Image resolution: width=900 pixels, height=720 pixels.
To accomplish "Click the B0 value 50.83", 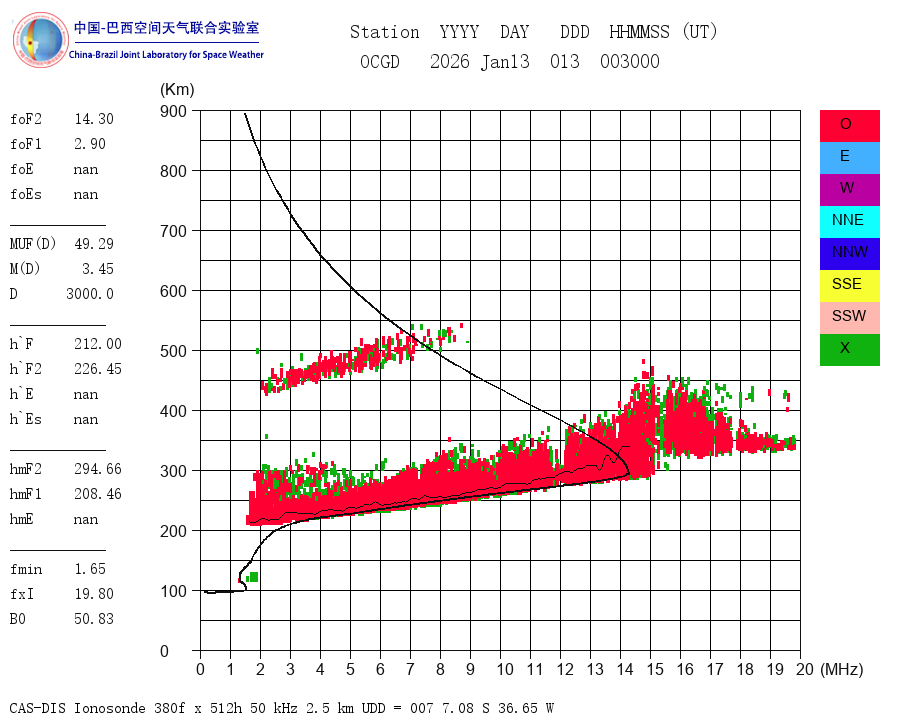I will [94, 619].
